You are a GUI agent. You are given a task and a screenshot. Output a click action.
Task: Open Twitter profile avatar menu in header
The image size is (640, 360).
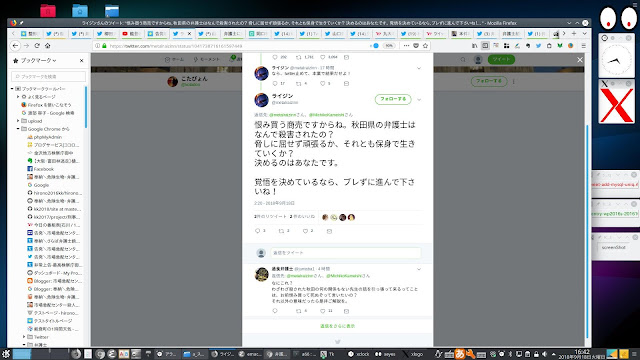[x=478, y=60]
